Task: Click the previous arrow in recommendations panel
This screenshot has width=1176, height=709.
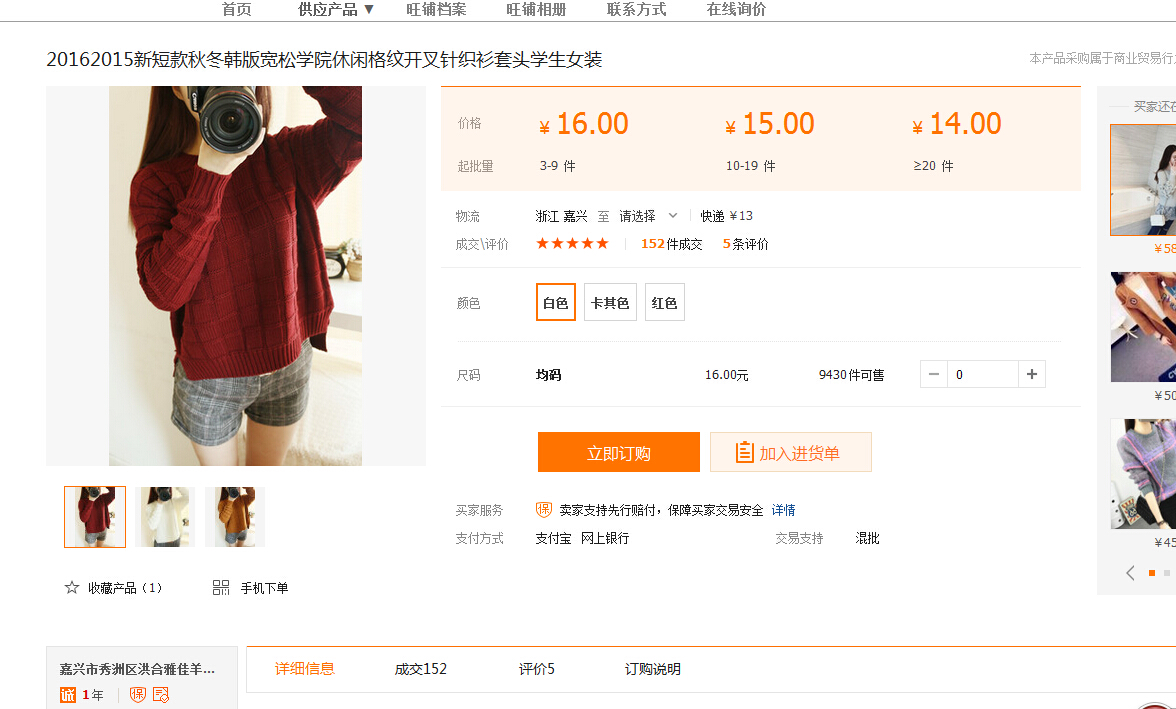Action: (x=1130, y=573)
